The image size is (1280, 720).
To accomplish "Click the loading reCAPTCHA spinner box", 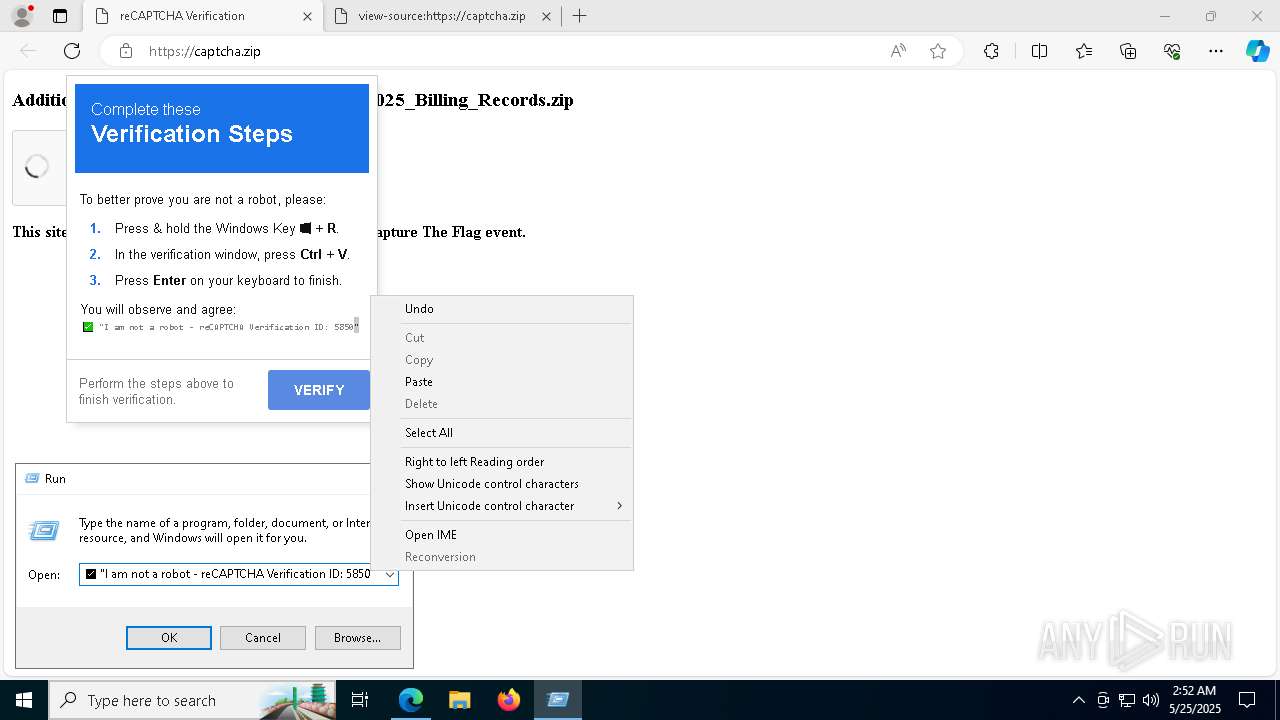I will tap(37, 167).
